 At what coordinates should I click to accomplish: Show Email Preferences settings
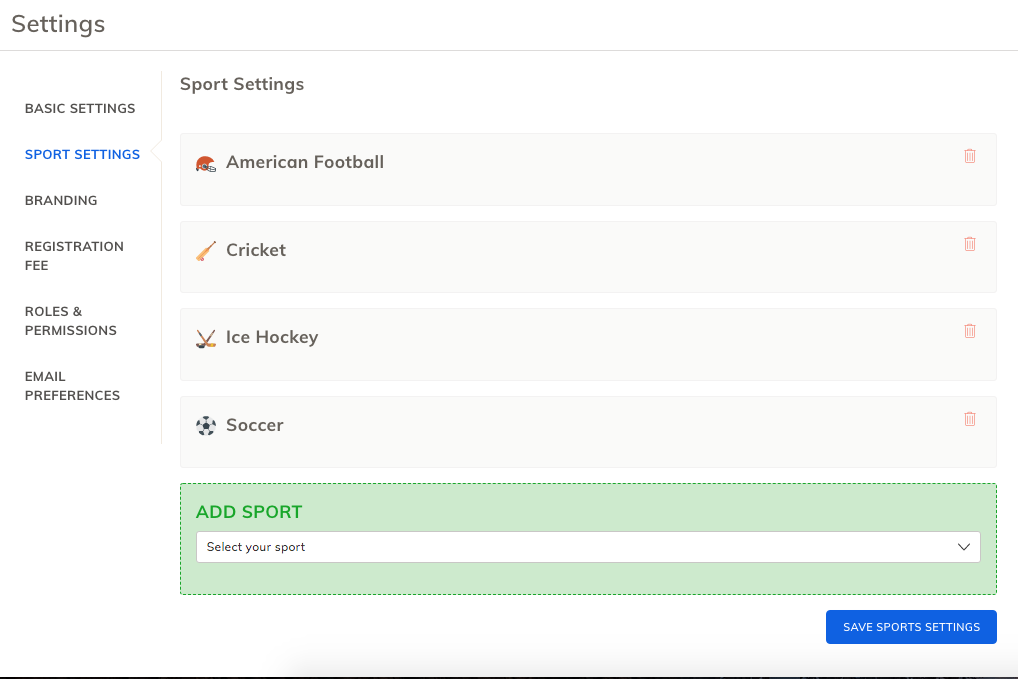pyautogui.click(x=72, y=386)
